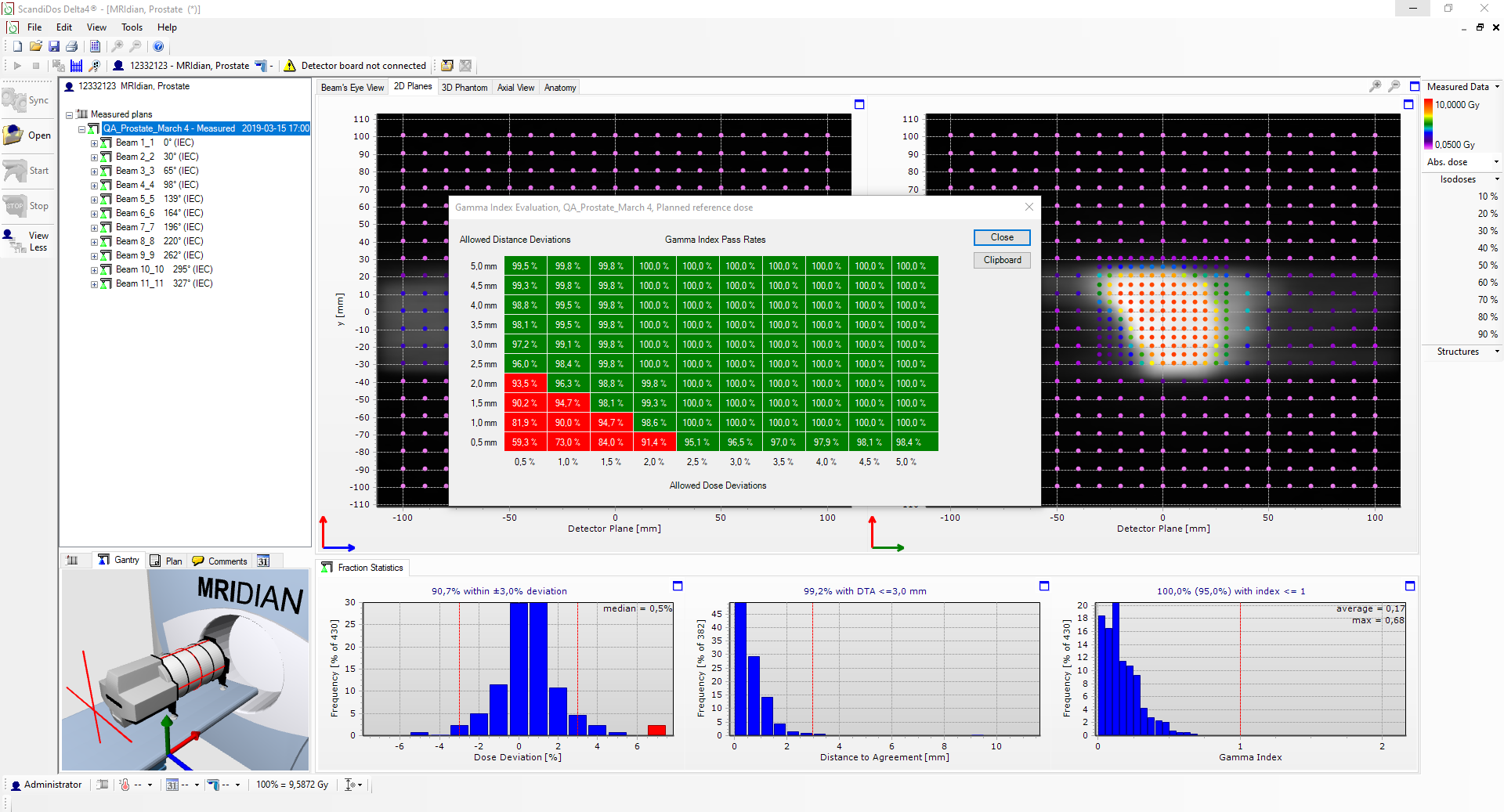This screenshot has width=1504, height=812.
Task: Open the Abs. dose dropdown
Action: (x=1496, y=162)
